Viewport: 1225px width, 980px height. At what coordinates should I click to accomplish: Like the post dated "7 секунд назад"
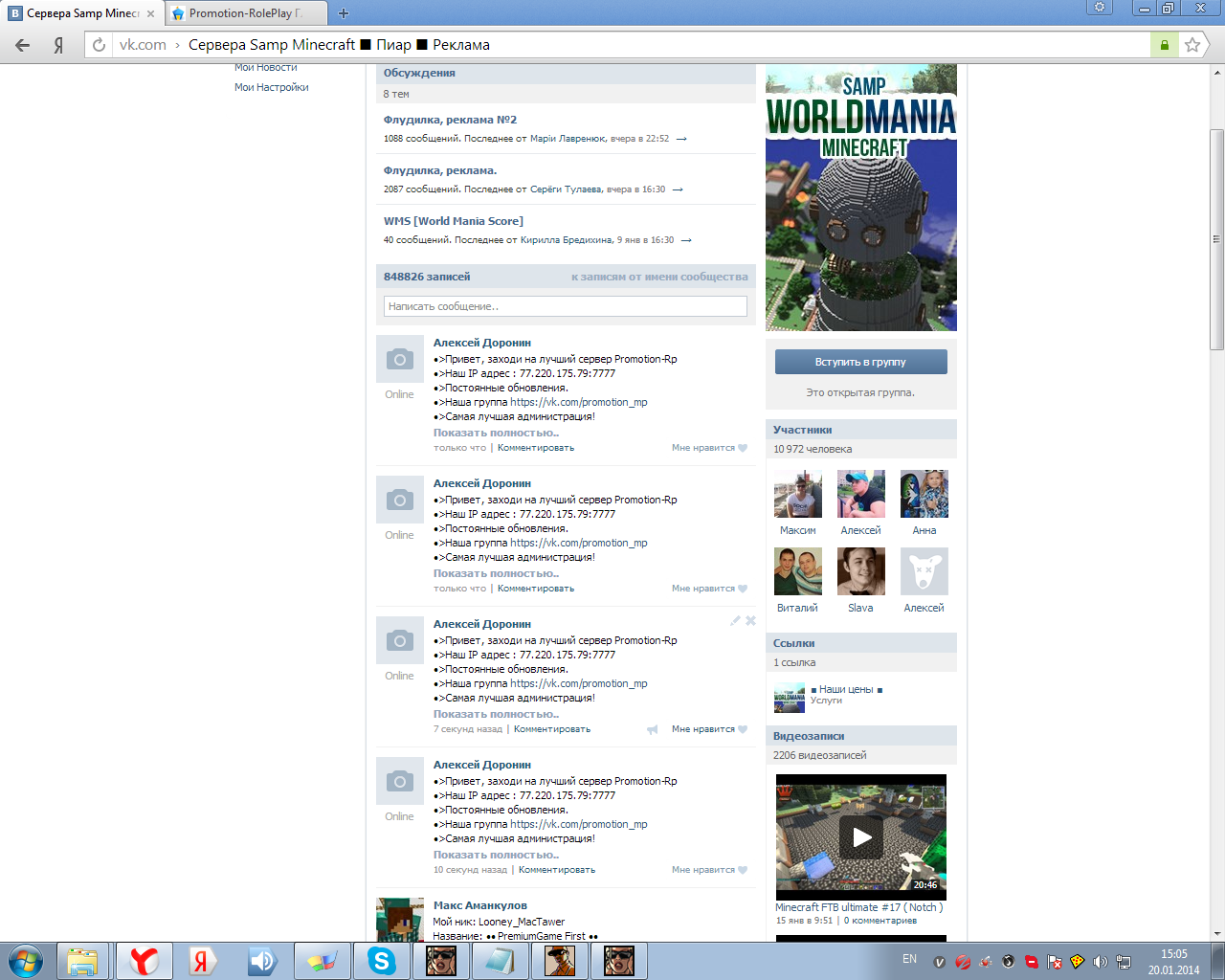tap(709, 729)
